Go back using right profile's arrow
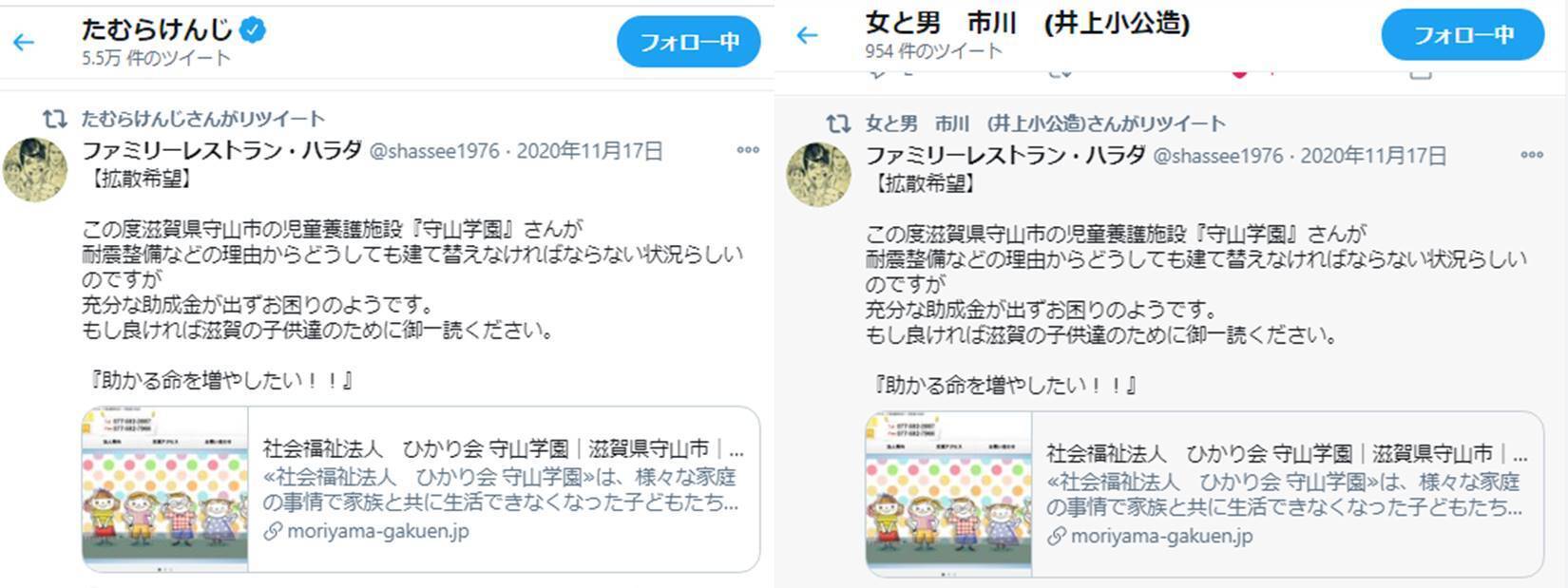The height and width of the screenshot is (588, 1568). tap(807, 36)
